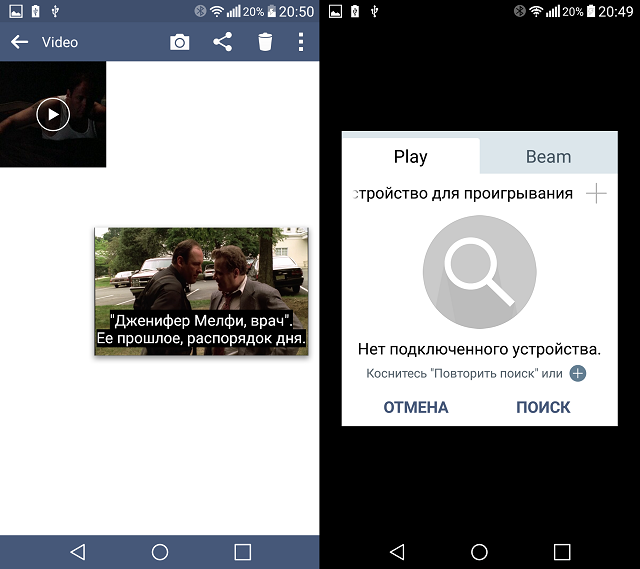Open camera from the Video toolbar
Viewport: 640px width, 569px height.
click(180, 42)
